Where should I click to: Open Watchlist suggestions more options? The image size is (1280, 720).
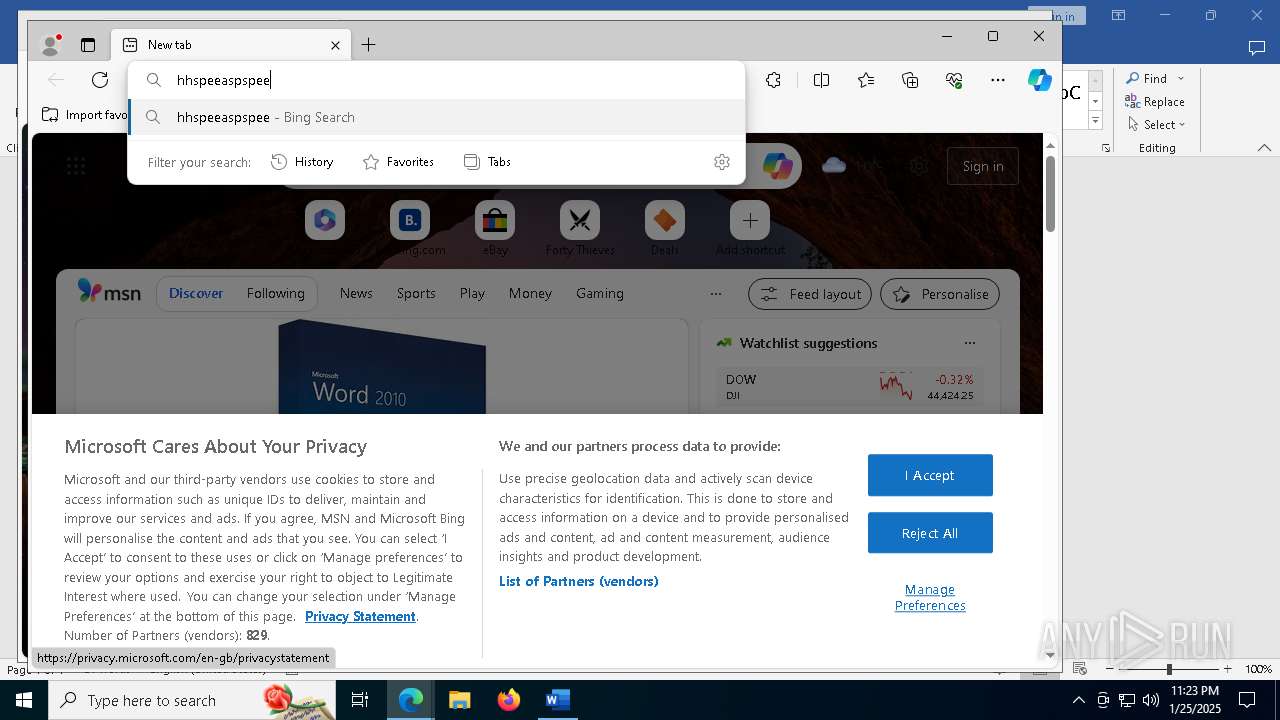(969, 343)
